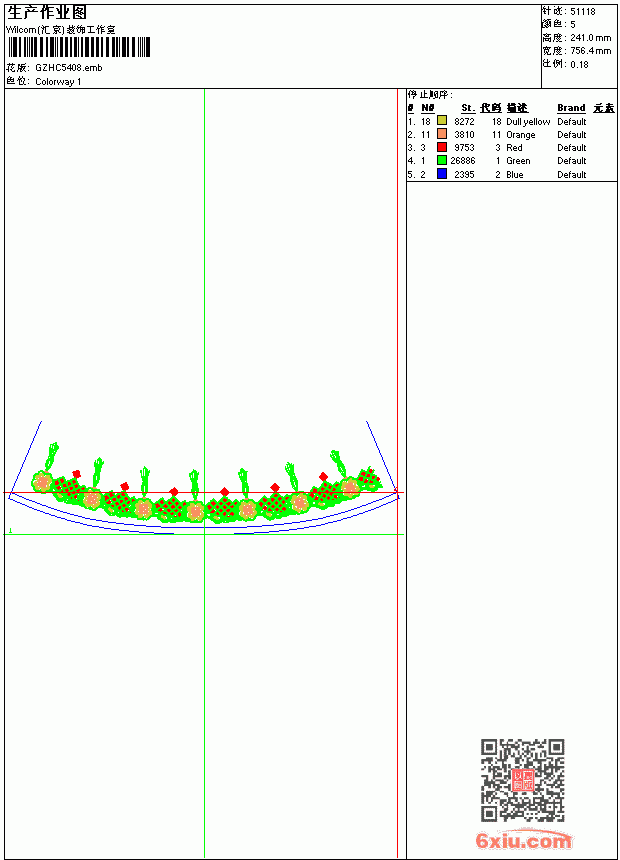Click the production worksheet title heading
Viewport: 620px width, 860px height.
click(x=47, y=13)
